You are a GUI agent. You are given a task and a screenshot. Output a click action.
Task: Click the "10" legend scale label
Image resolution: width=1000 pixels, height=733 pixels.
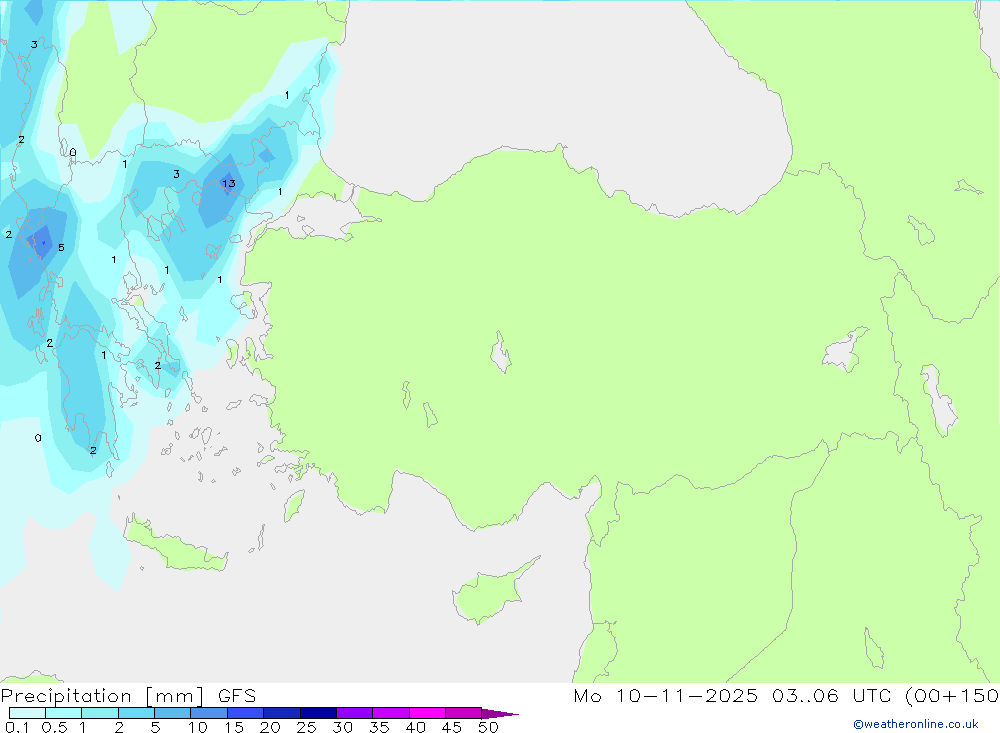198,727
